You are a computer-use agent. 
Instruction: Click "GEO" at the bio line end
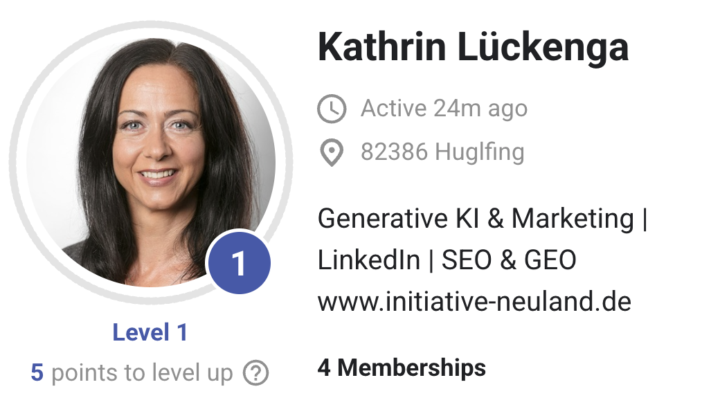tap(549, 260)
